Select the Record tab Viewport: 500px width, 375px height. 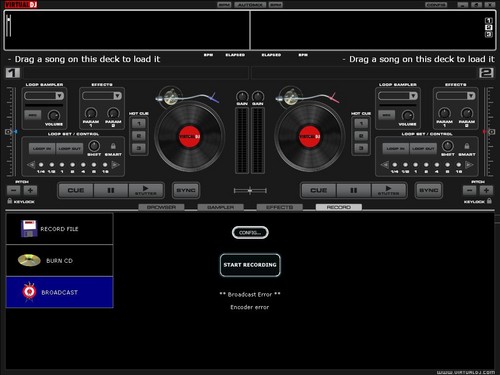(x=339, y=207)
